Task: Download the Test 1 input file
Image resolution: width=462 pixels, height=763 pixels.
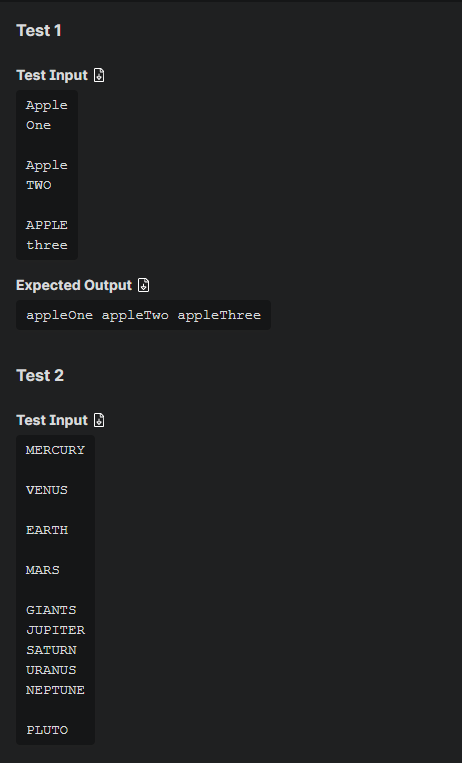Action: 99,75
